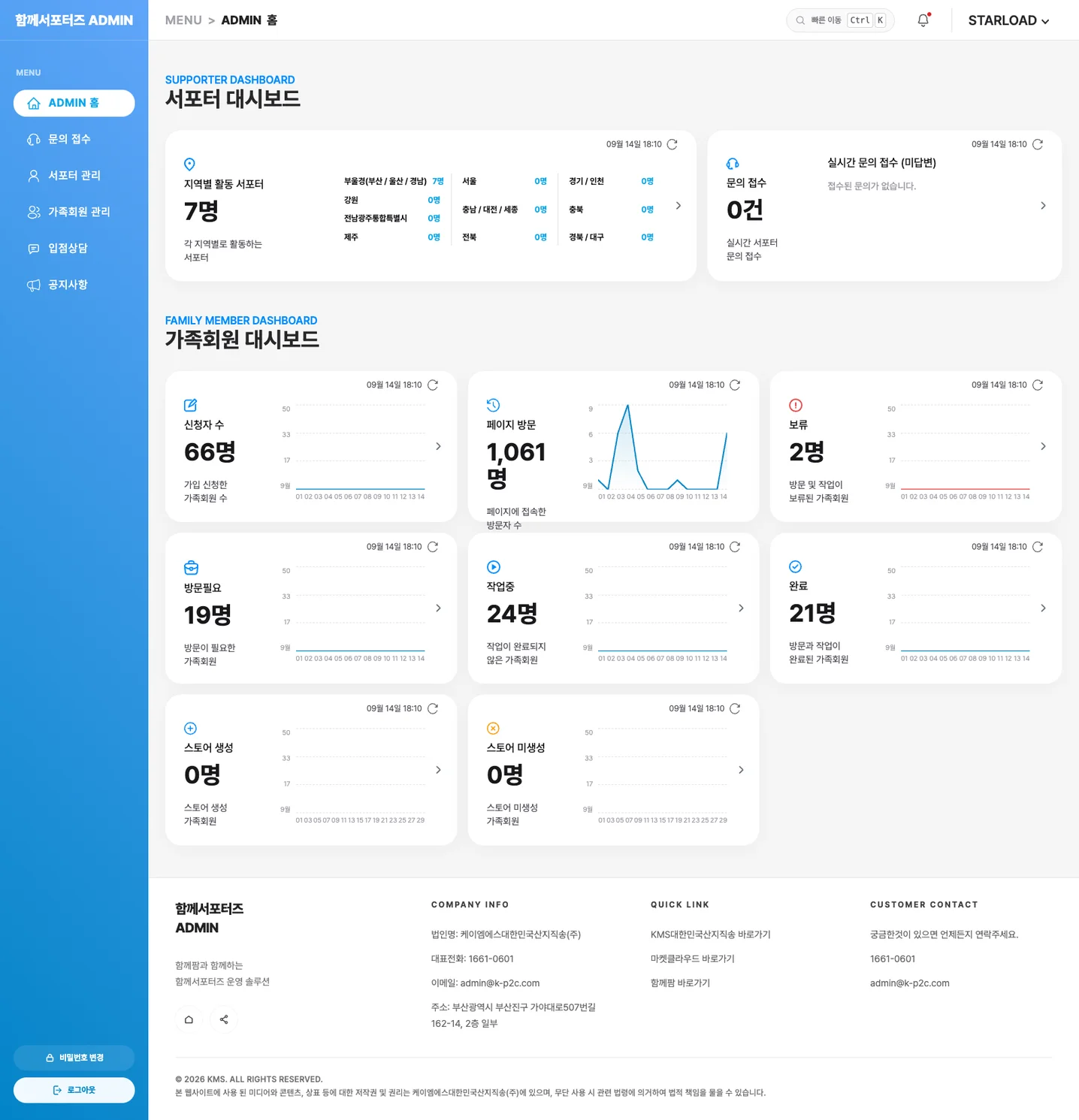Refresh the 보류 card
1079x1120 pixels.
coord(1038,385)
